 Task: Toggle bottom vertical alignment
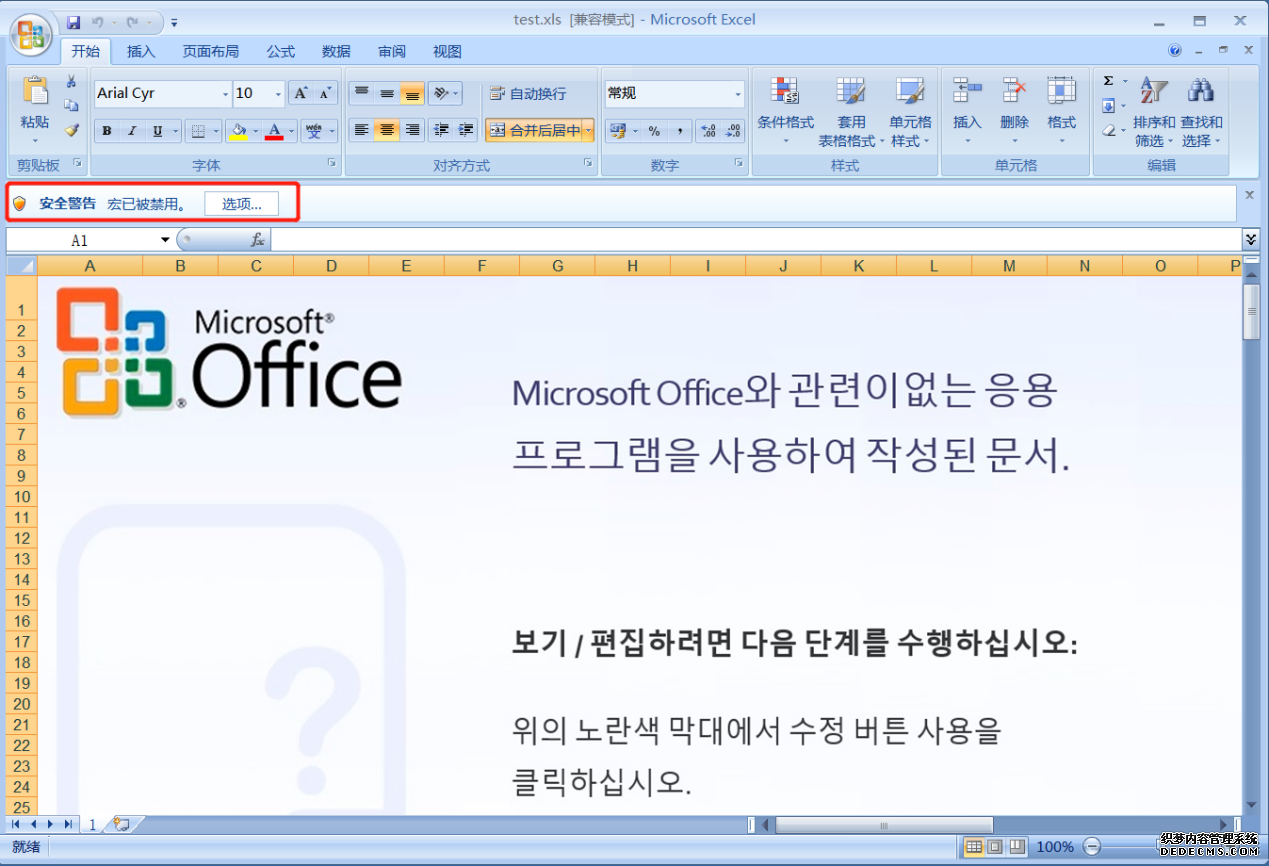(412, 93)
